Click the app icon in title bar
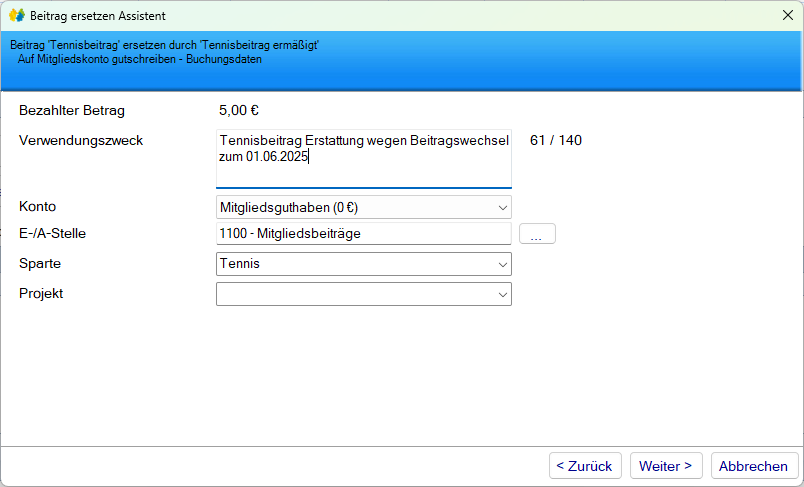This screenshot has height=487, width=804. point(16,16)
